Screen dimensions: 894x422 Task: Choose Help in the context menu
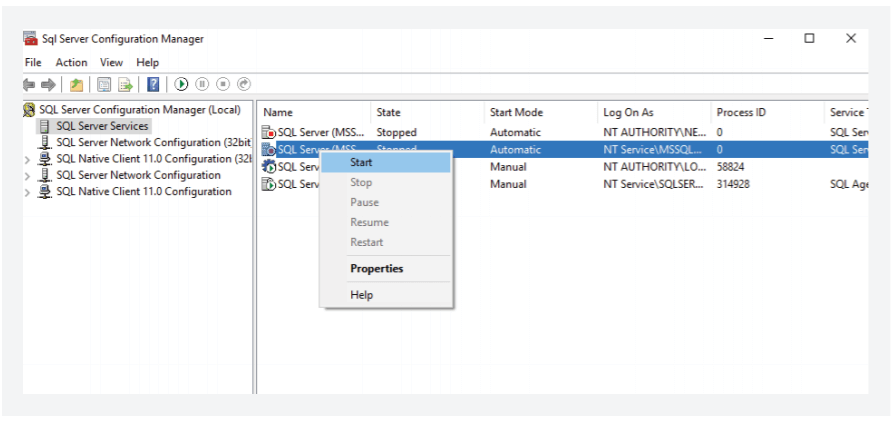pyautogui.click(x=386, y=295)
